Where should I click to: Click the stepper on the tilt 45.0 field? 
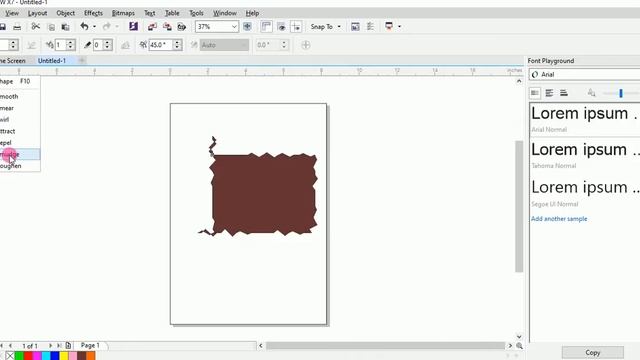pyautogui.click(x=177, y=45)
